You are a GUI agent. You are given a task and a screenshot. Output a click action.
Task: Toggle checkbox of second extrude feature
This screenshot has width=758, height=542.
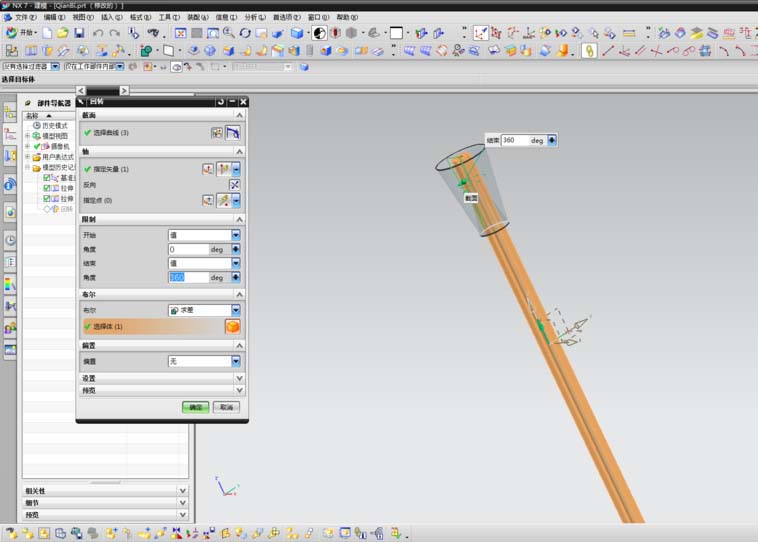tap(47, 199)
